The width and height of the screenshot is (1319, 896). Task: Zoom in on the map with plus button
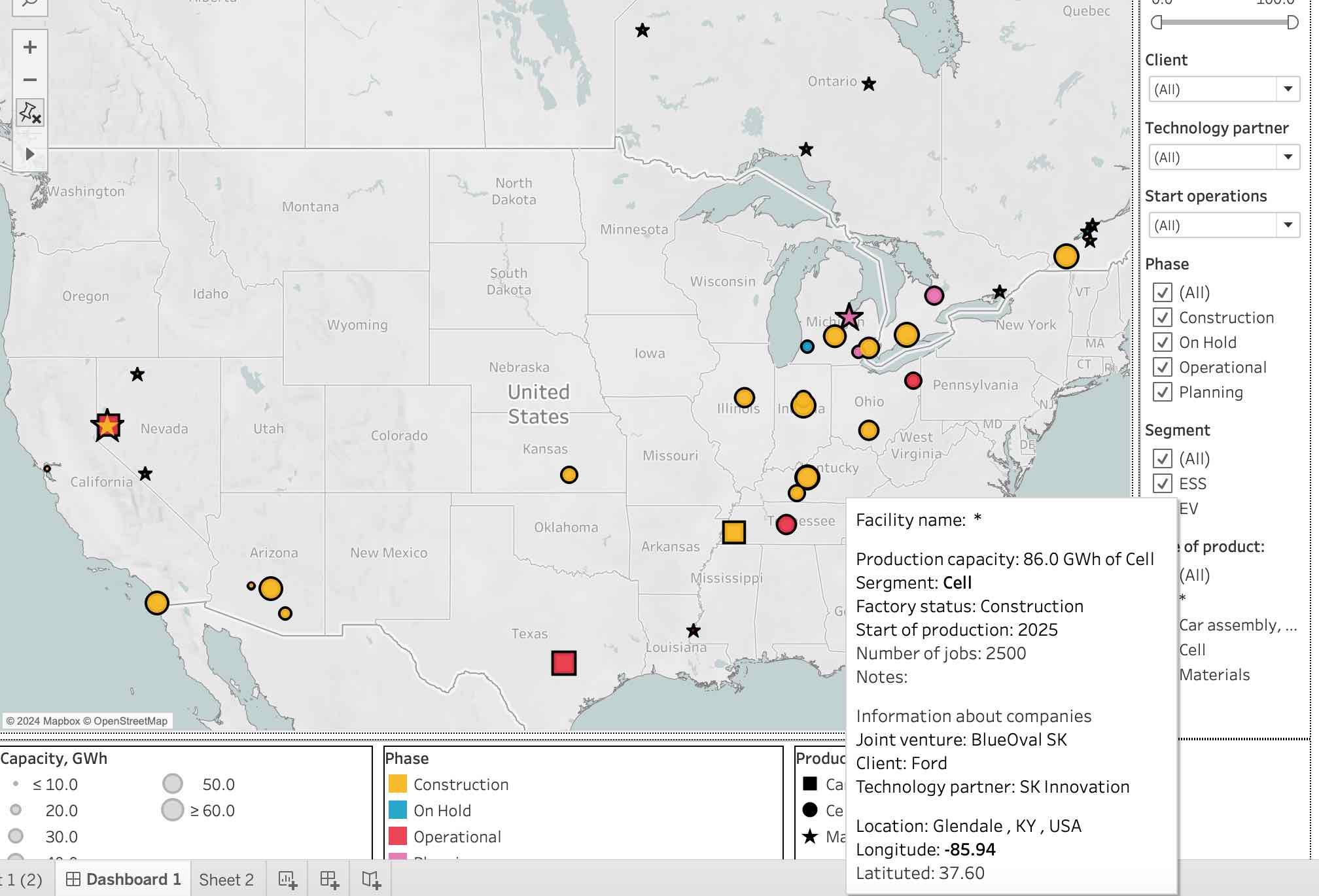click(29, 47)
